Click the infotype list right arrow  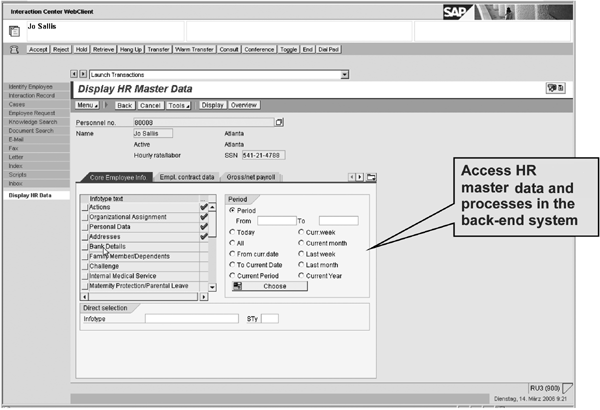point(204,297)
